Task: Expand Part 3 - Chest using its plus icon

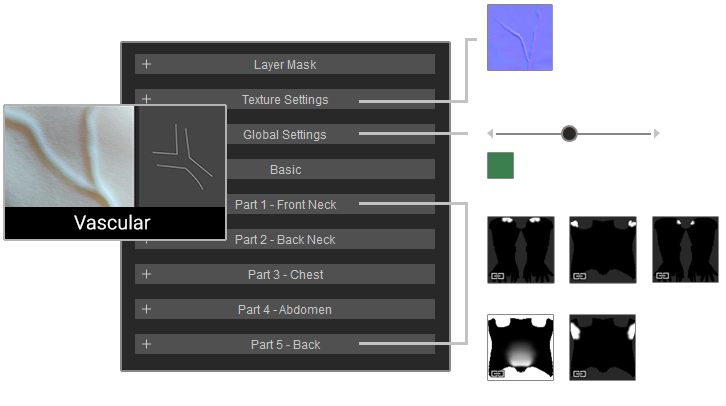Action: click(147, 274)
